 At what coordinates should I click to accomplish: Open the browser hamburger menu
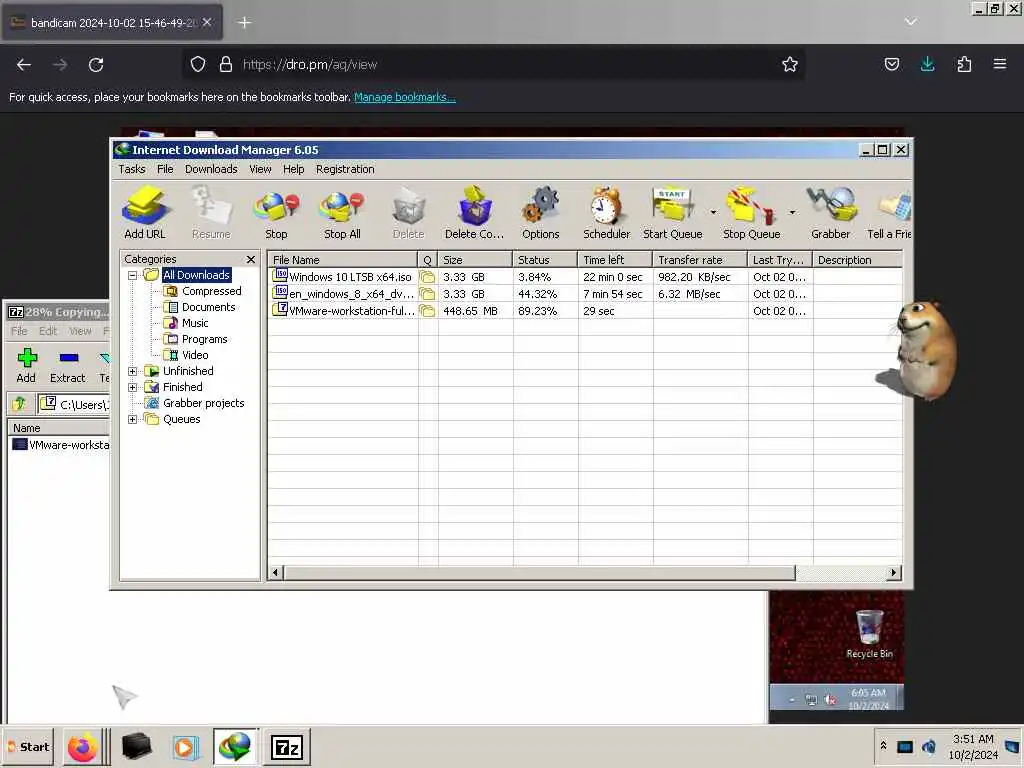[1000, 64]
